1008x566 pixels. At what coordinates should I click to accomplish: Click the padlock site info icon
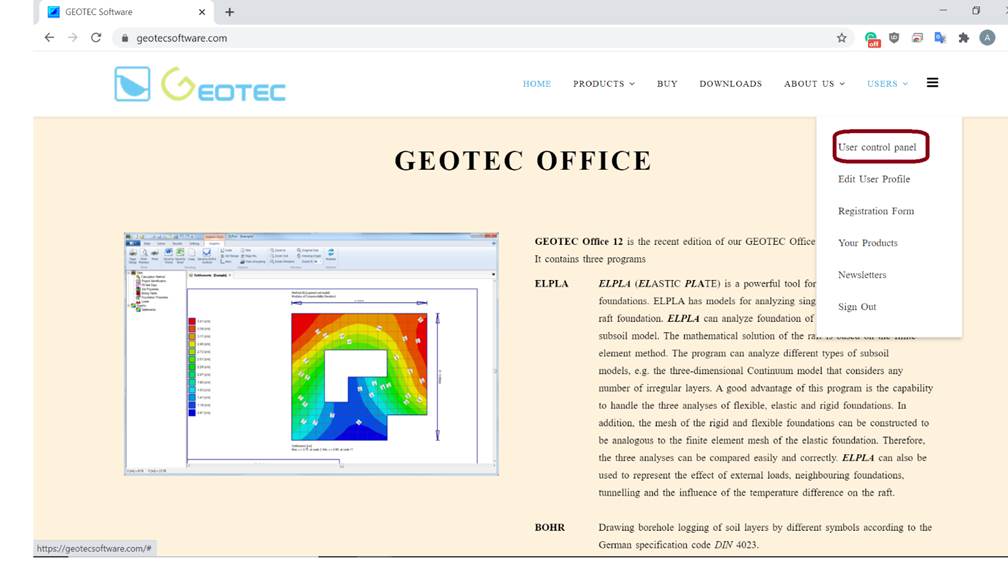coord(125,38)
